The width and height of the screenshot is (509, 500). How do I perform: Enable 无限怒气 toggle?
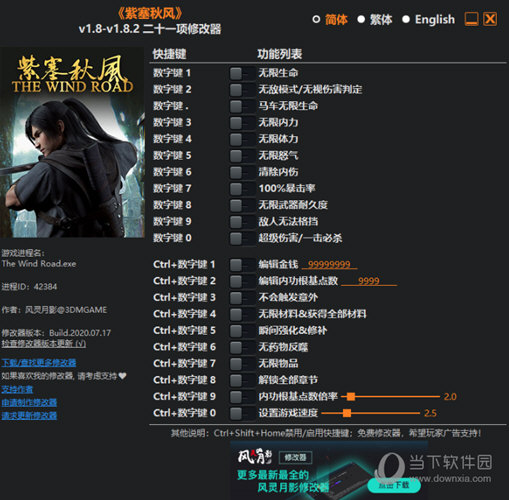(x=242, y=155)
